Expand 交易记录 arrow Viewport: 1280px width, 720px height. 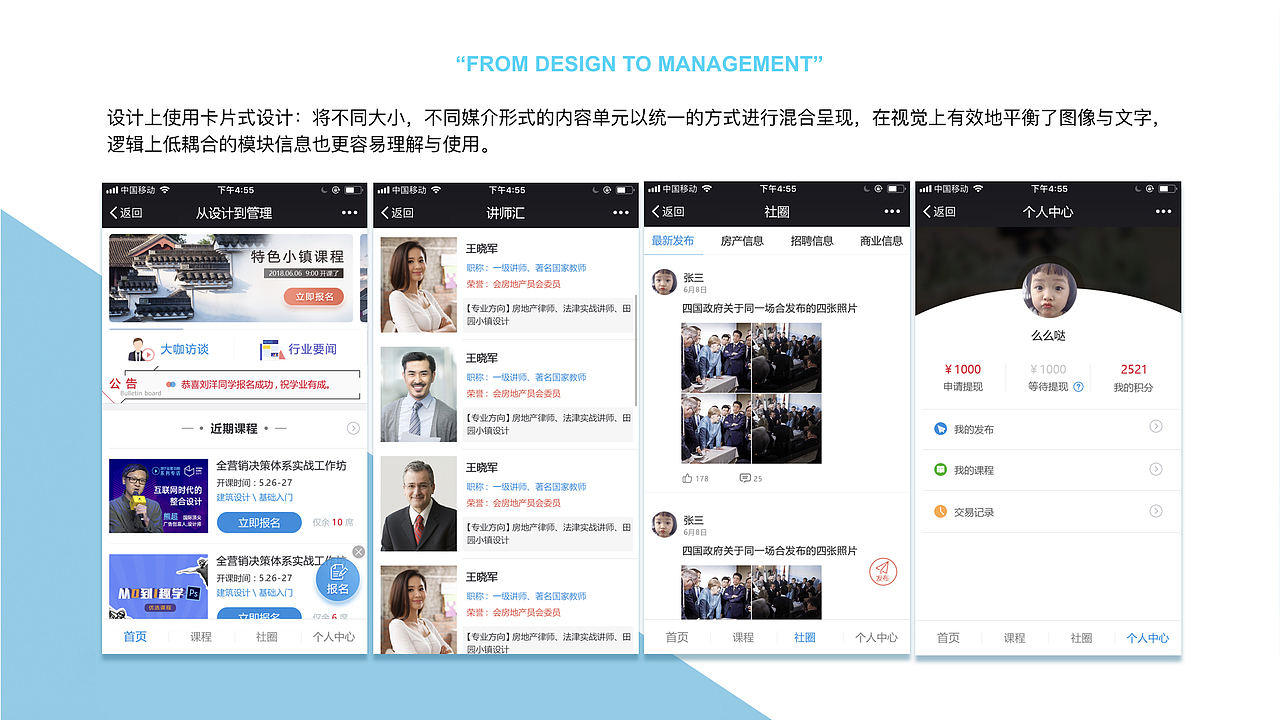(1156, 511)
